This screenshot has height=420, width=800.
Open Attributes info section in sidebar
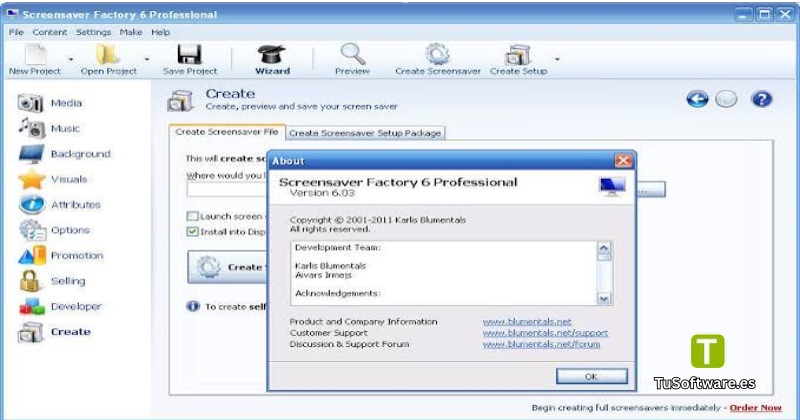60,205
